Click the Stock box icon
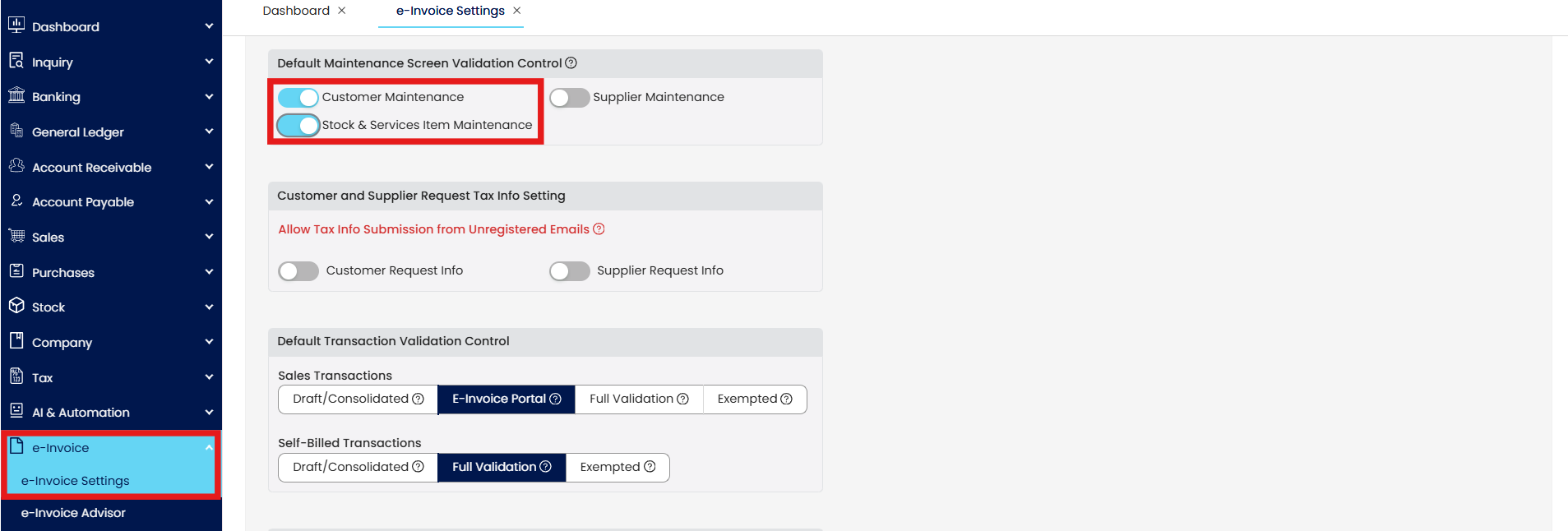This screenshot has height=531, width=1568. tap(16, 306)
